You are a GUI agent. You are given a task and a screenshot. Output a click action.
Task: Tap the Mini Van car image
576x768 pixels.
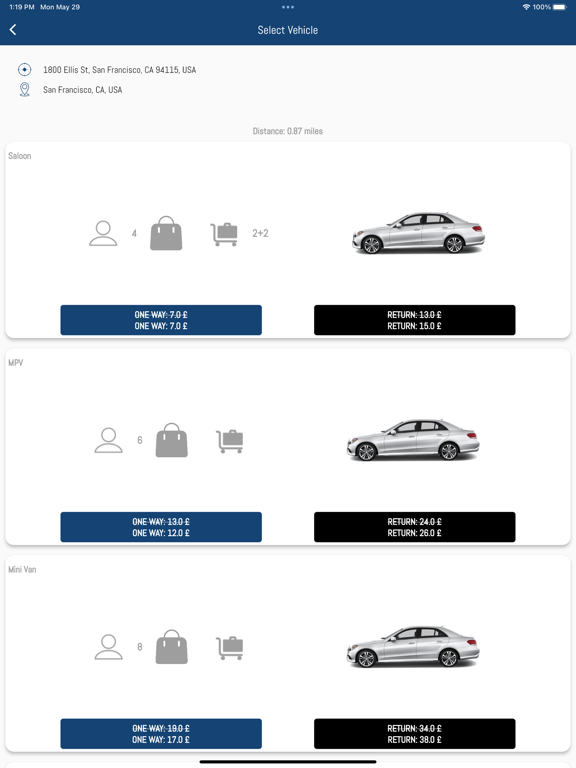click(413, 647)
